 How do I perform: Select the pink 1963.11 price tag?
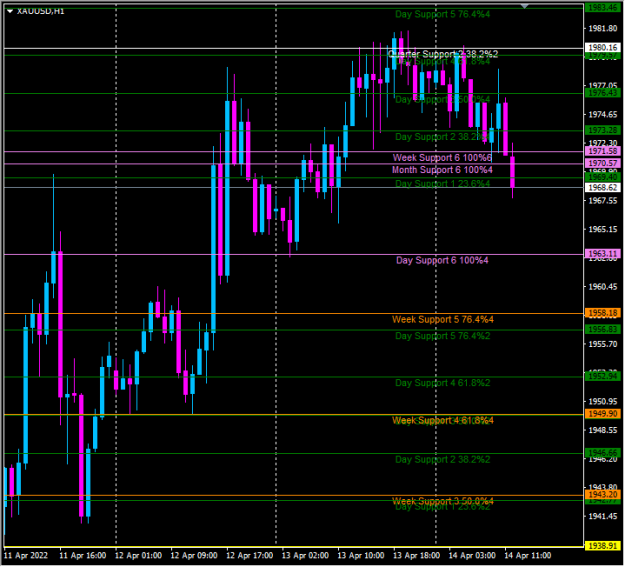click(x=603, y=254)
